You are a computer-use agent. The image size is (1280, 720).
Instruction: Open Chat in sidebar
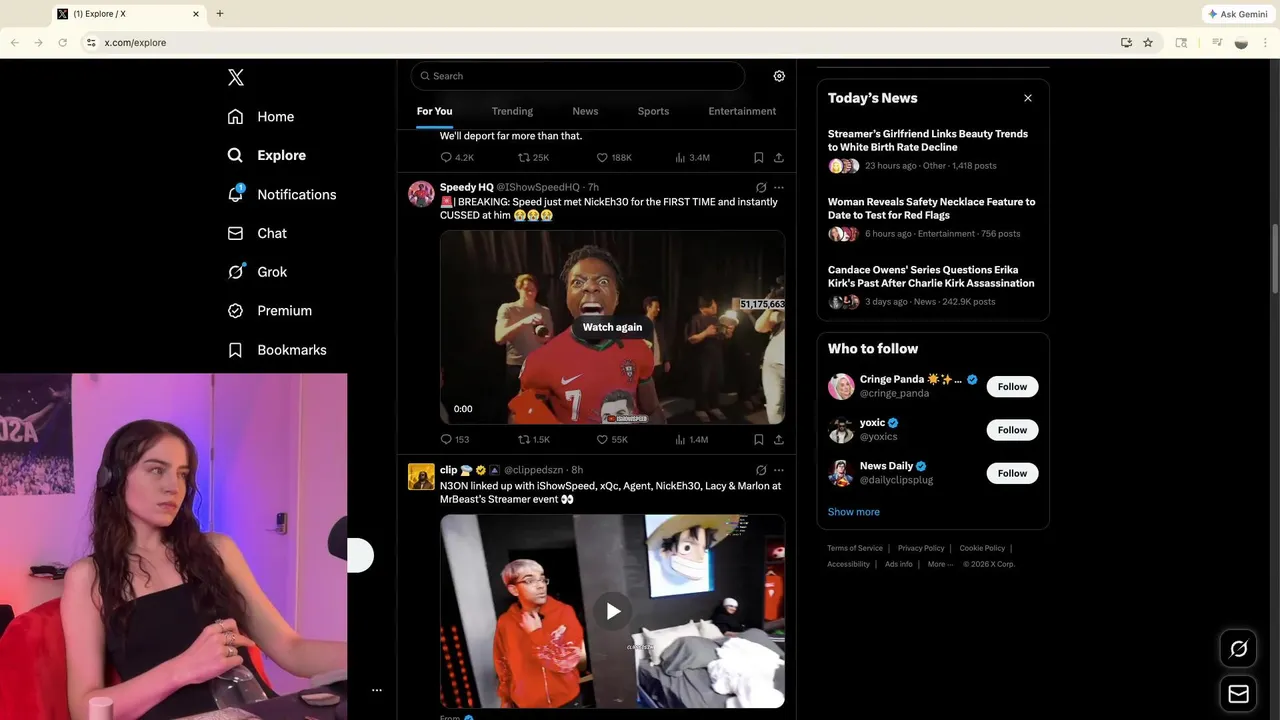[x=257, y=233]
